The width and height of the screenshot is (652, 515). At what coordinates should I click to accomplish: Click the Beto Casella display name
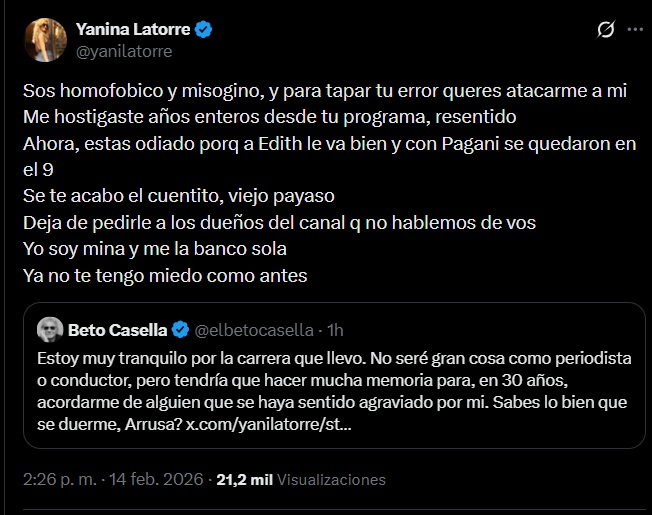(118, 328)
